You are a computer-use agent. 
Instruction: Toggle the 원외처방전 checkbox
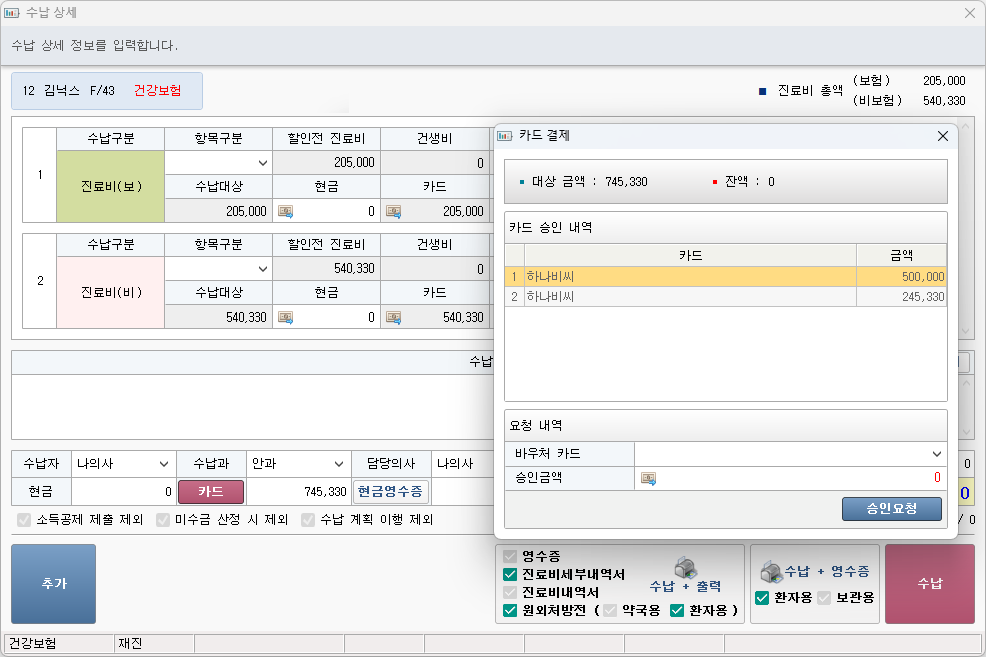tap(510, 610)
